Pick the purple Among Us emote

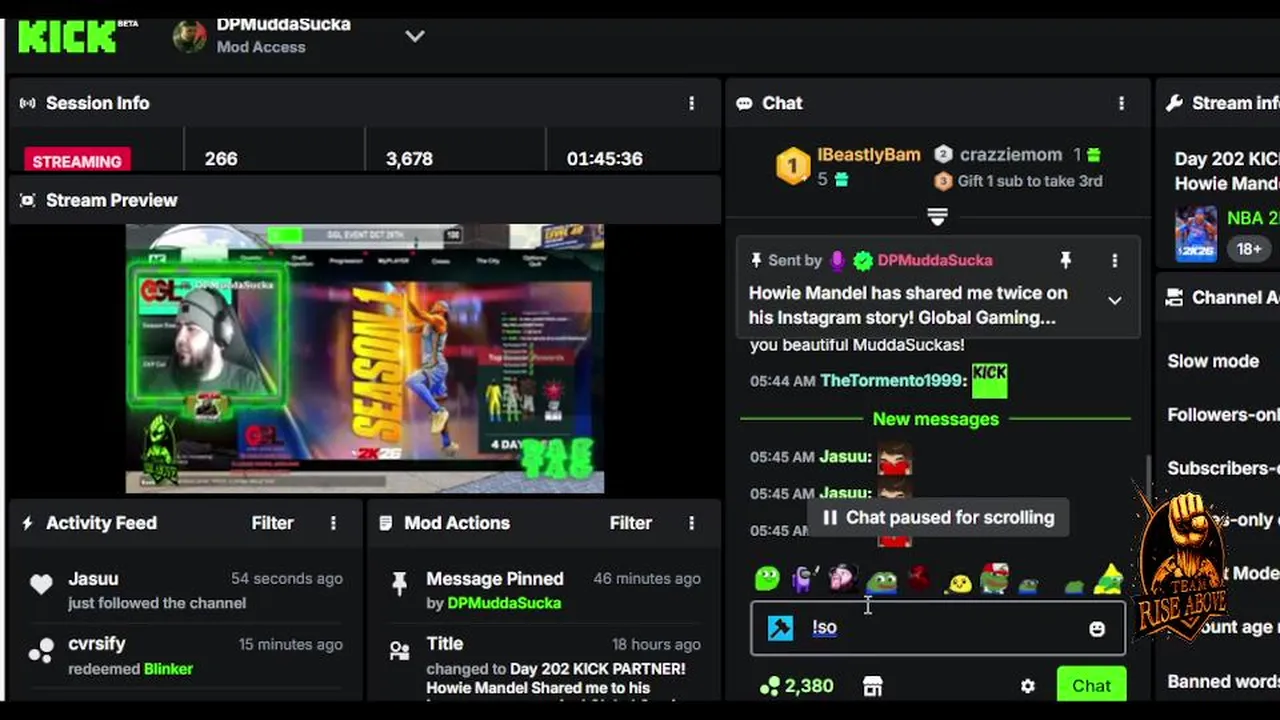click(x=804, y=577)
